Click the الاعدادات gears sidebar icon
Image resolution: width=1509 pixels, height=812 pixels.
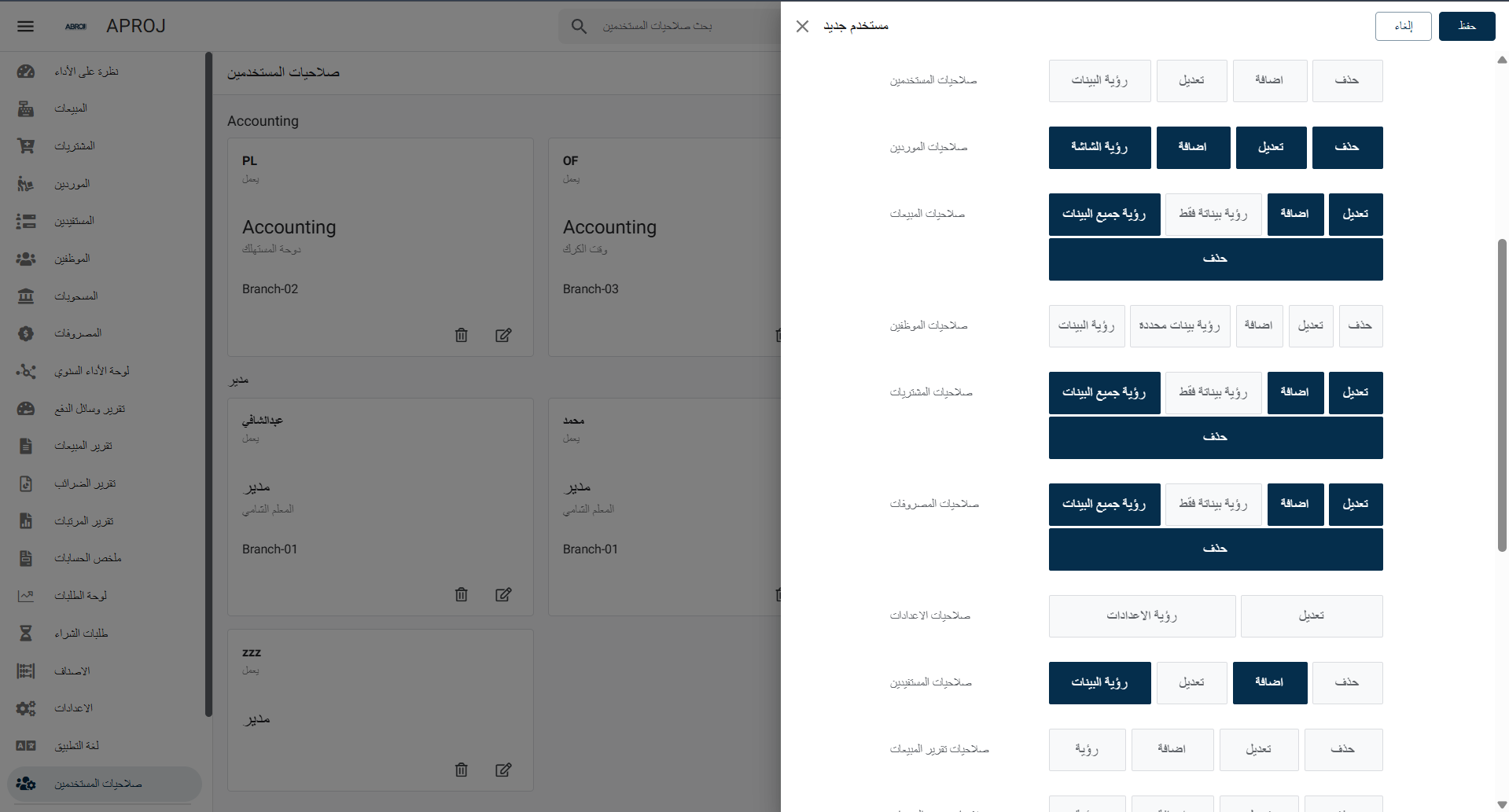[x=26, y=708]
